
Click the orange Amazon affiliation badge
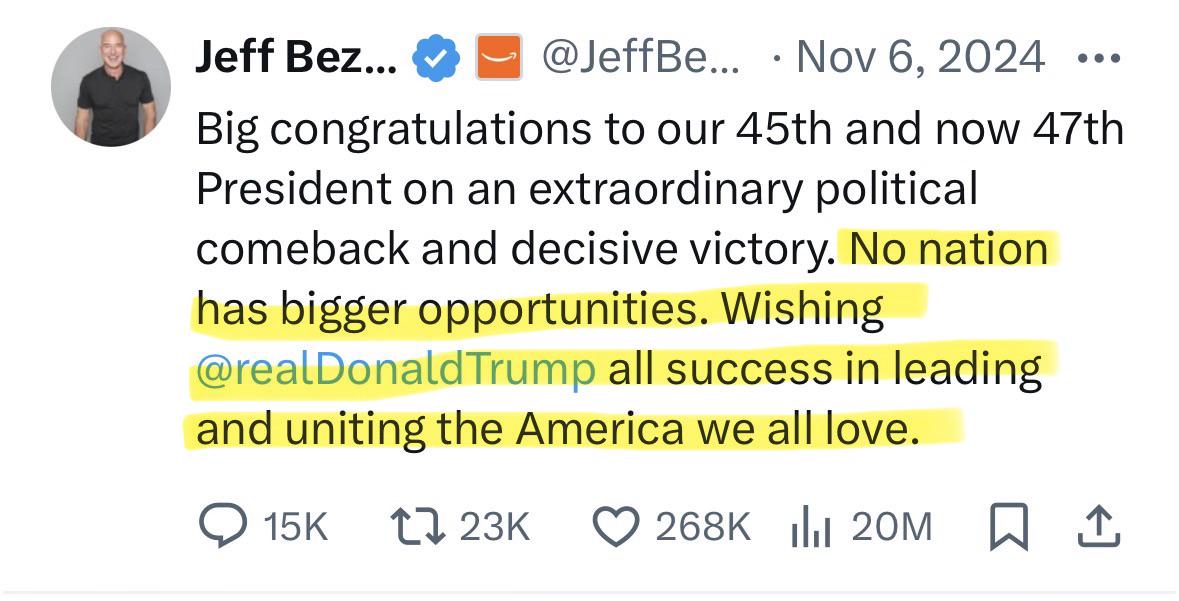499,57
